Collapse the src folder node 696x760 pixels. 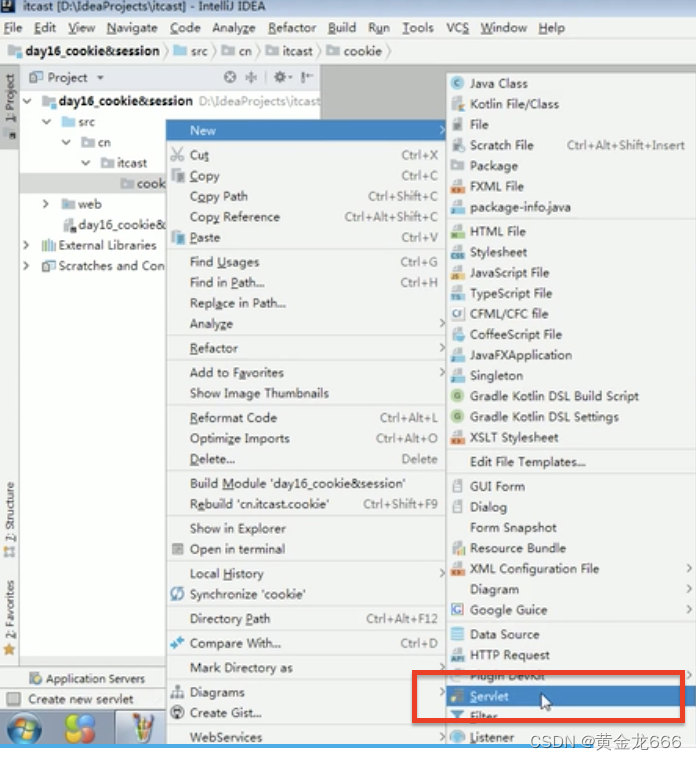coord(47,122)
